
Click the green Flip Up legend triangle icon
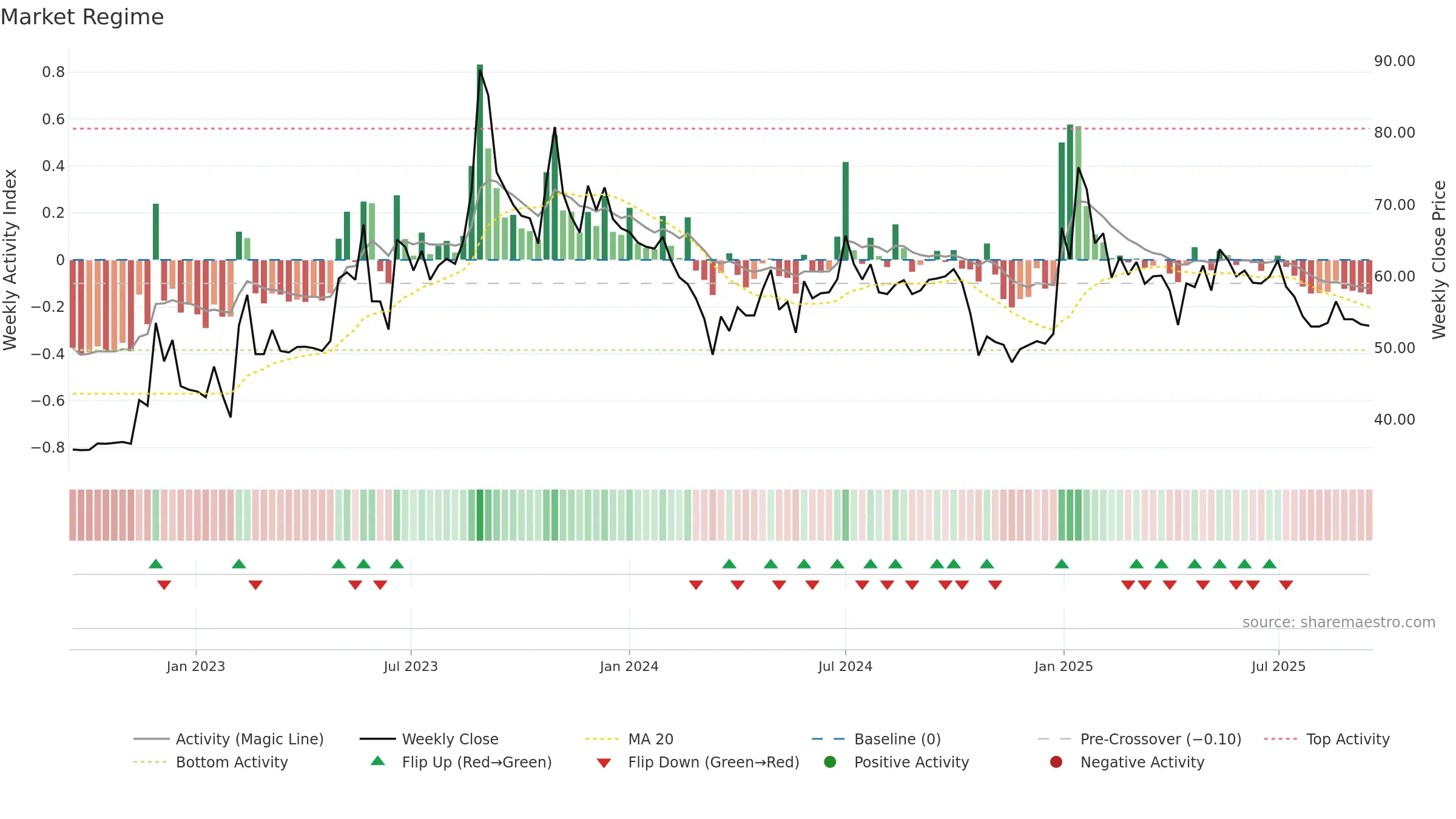[378, 761]
